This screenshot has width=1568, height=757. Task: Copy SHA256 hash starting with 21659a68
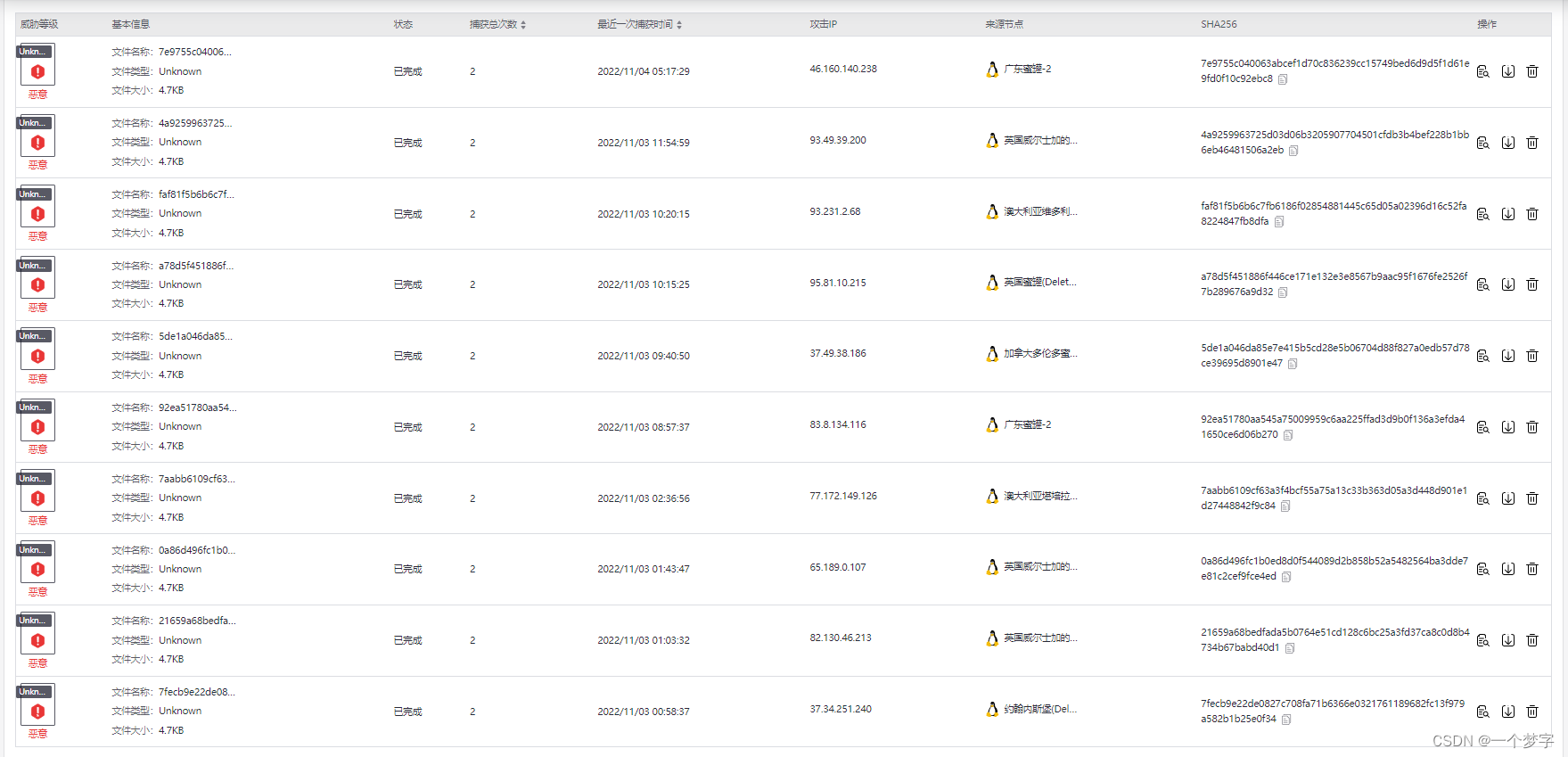pyautogui.click(x=1290, y=648)
